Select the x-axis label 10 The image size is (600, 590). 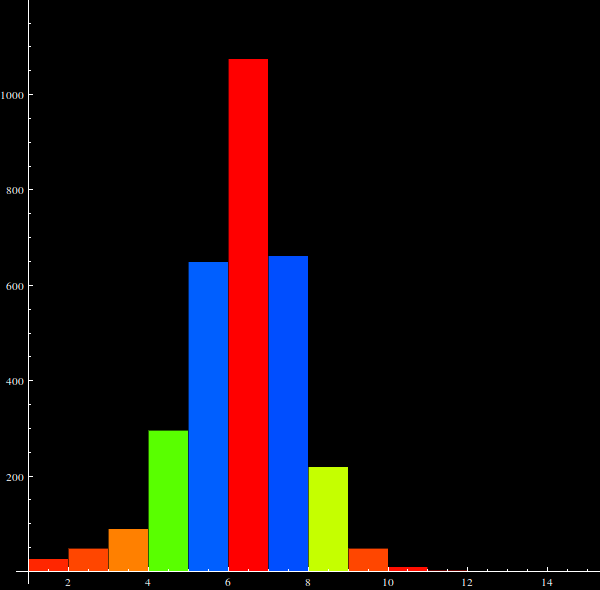388,582
